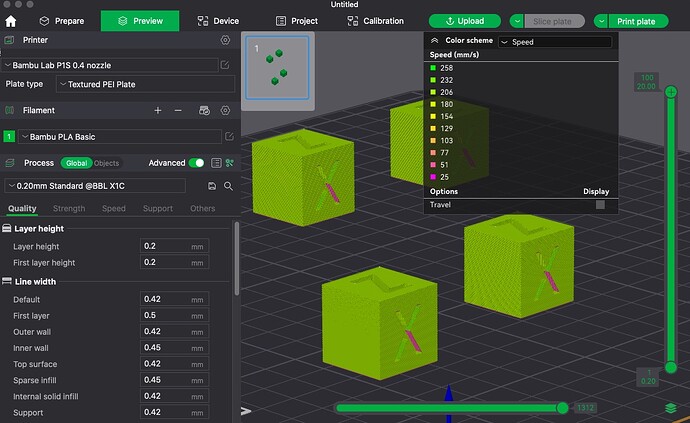Toggle Travel display checkbox
Screen dimensions: 690x423
point(600,205)
